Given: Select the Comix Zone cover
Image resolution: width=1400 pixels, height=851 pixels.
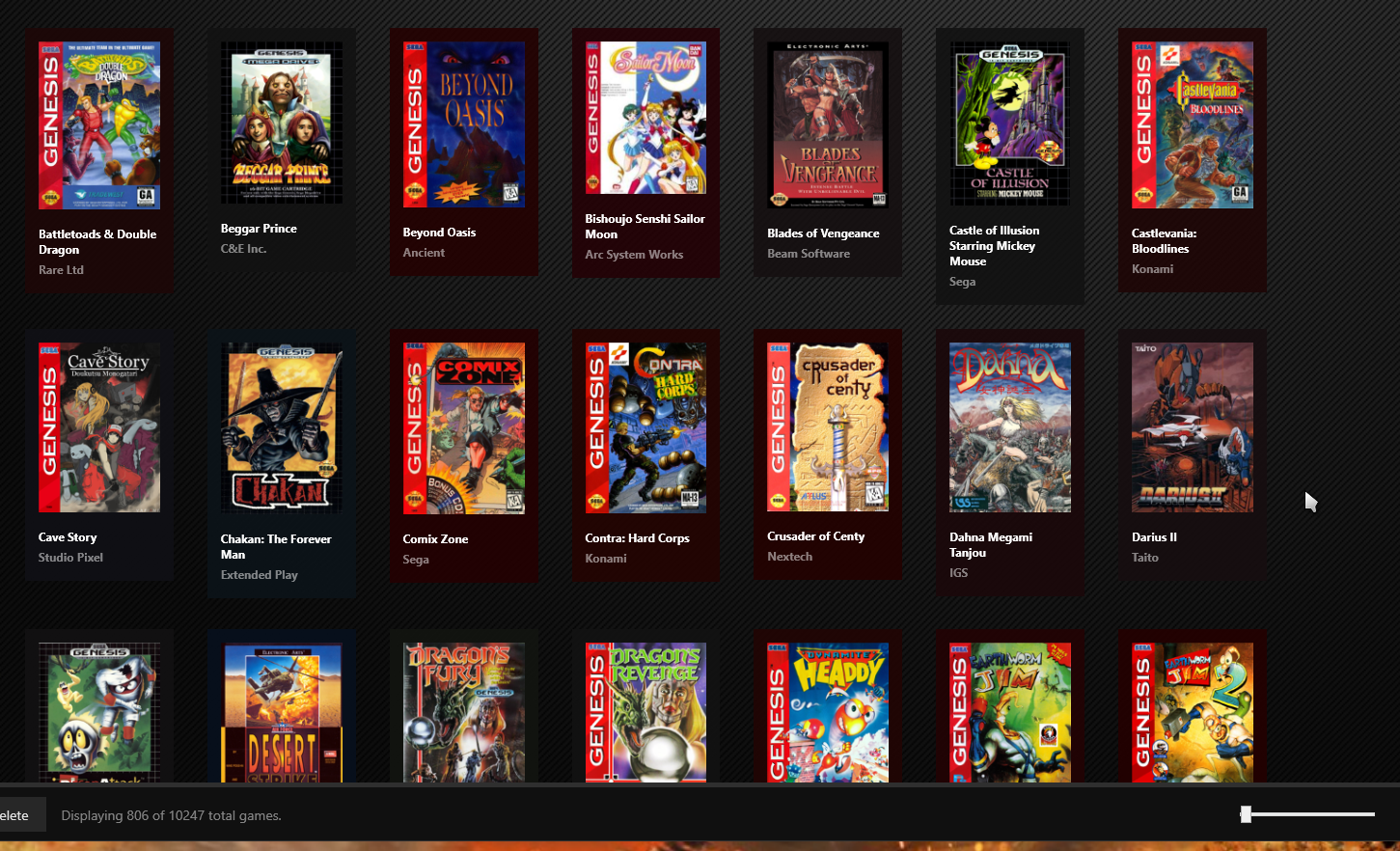Looking at the screenshot, I should pos(464,428).
